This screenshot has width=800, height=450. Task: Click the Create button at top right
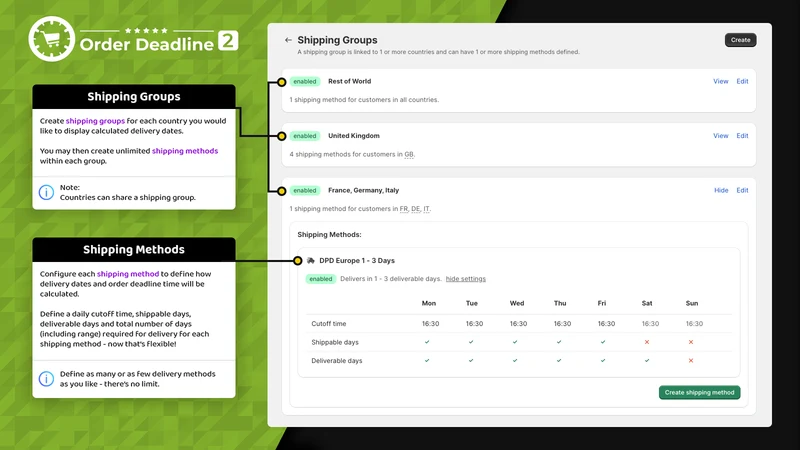(x=740, y=40)
